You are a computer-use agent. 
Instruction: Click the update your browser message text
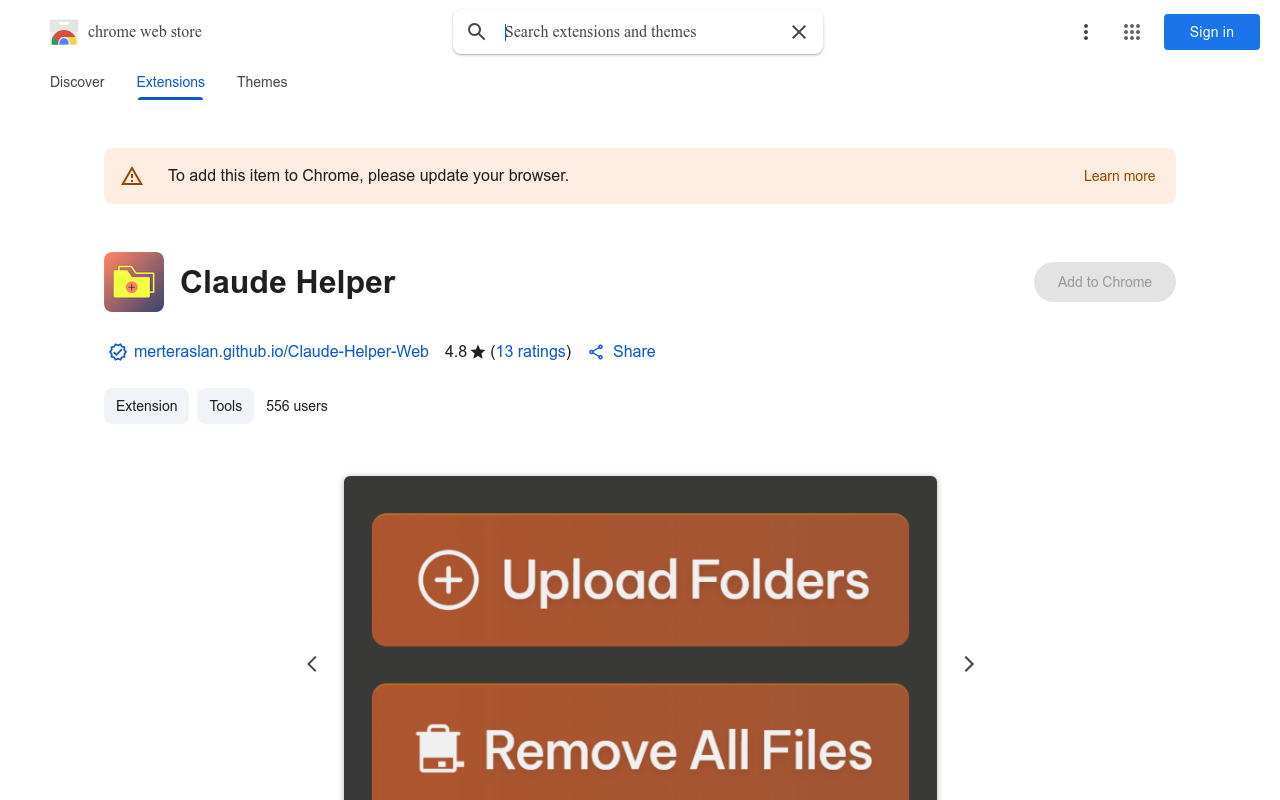[x=368, y=176]
